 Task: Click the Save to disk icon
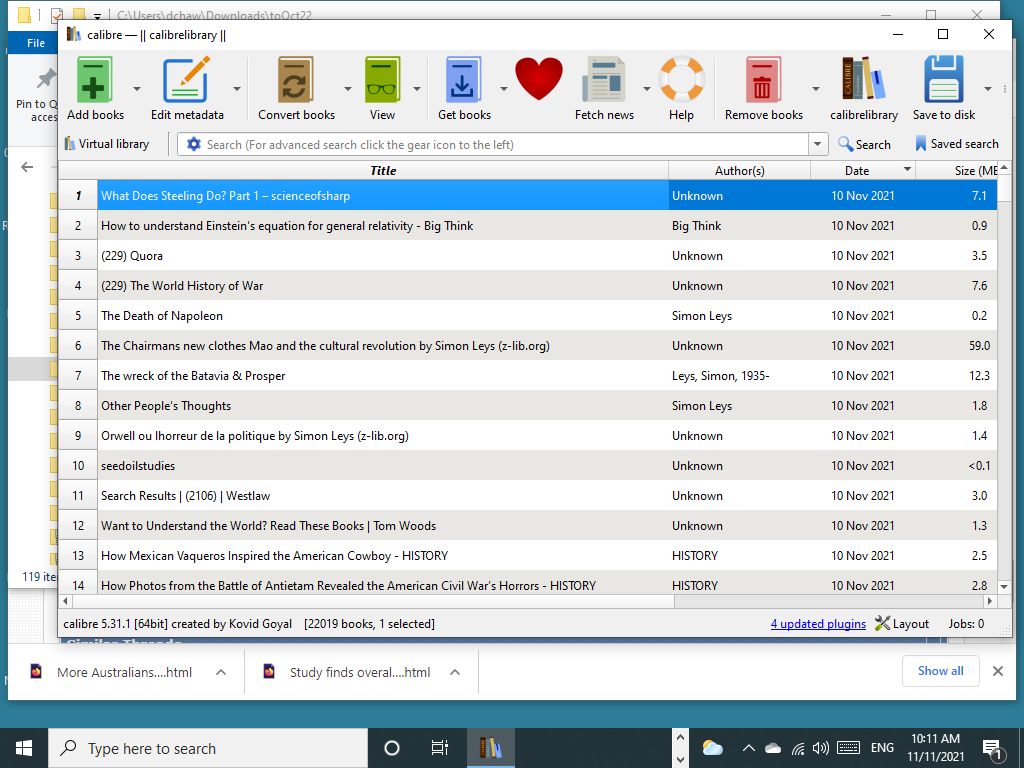click(944, 80)
